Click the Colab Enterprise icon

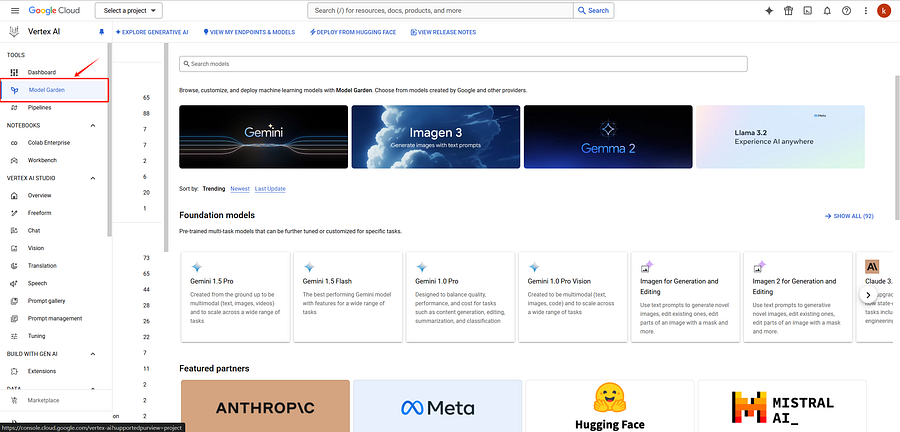(14, 143)
